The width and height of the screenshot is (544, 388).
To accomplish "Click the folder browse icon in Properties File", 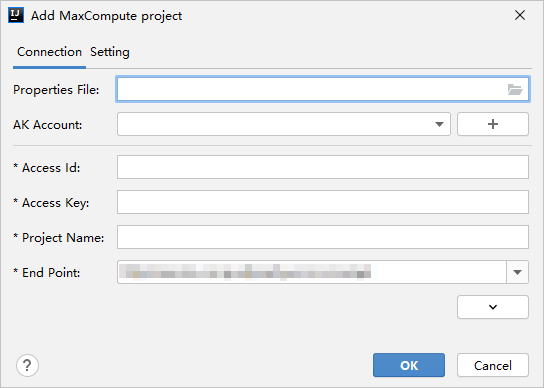I will 515,90.
